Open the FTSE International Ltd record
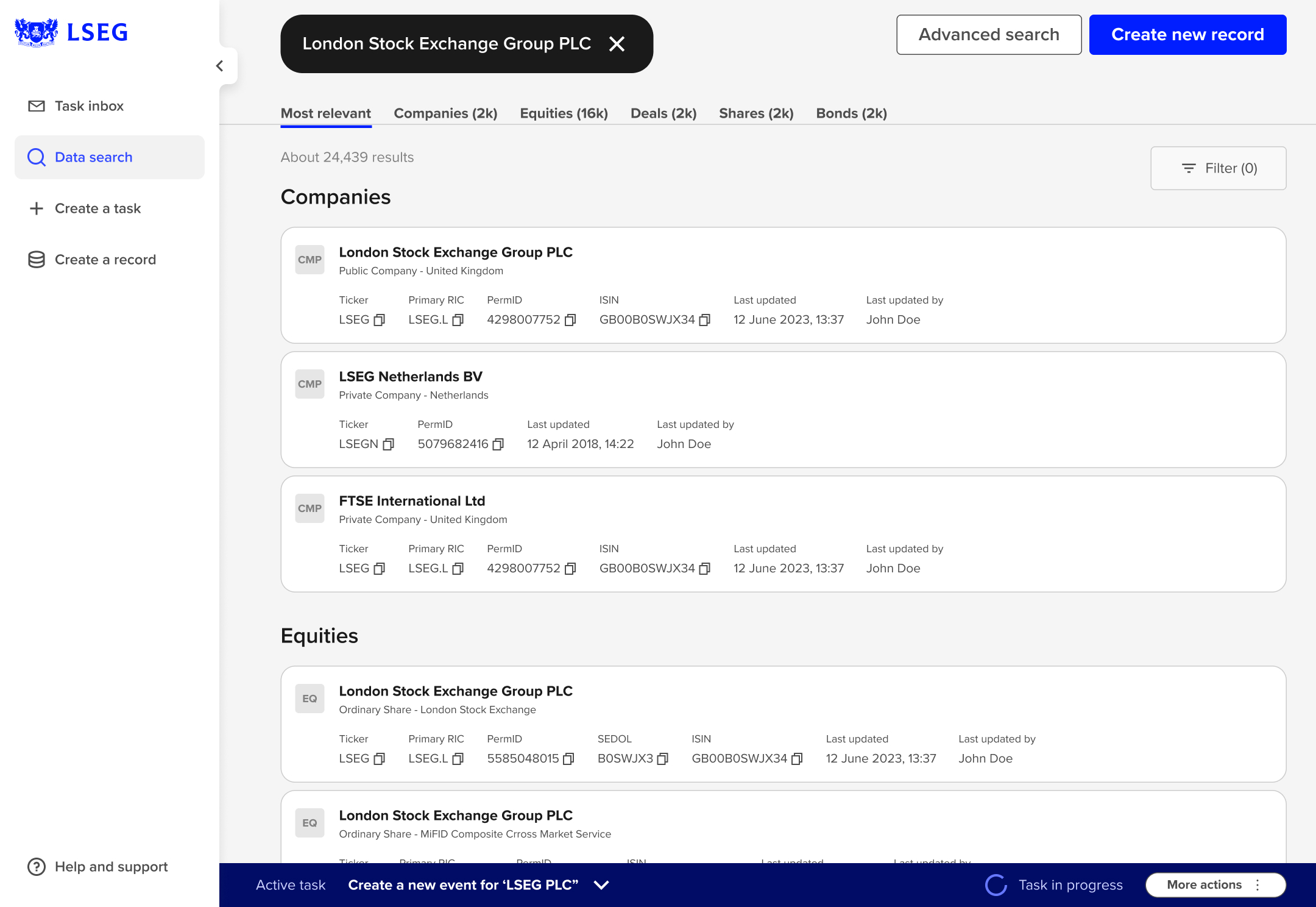The height and width of the screenshot is (907, 1316). (412, 500)
